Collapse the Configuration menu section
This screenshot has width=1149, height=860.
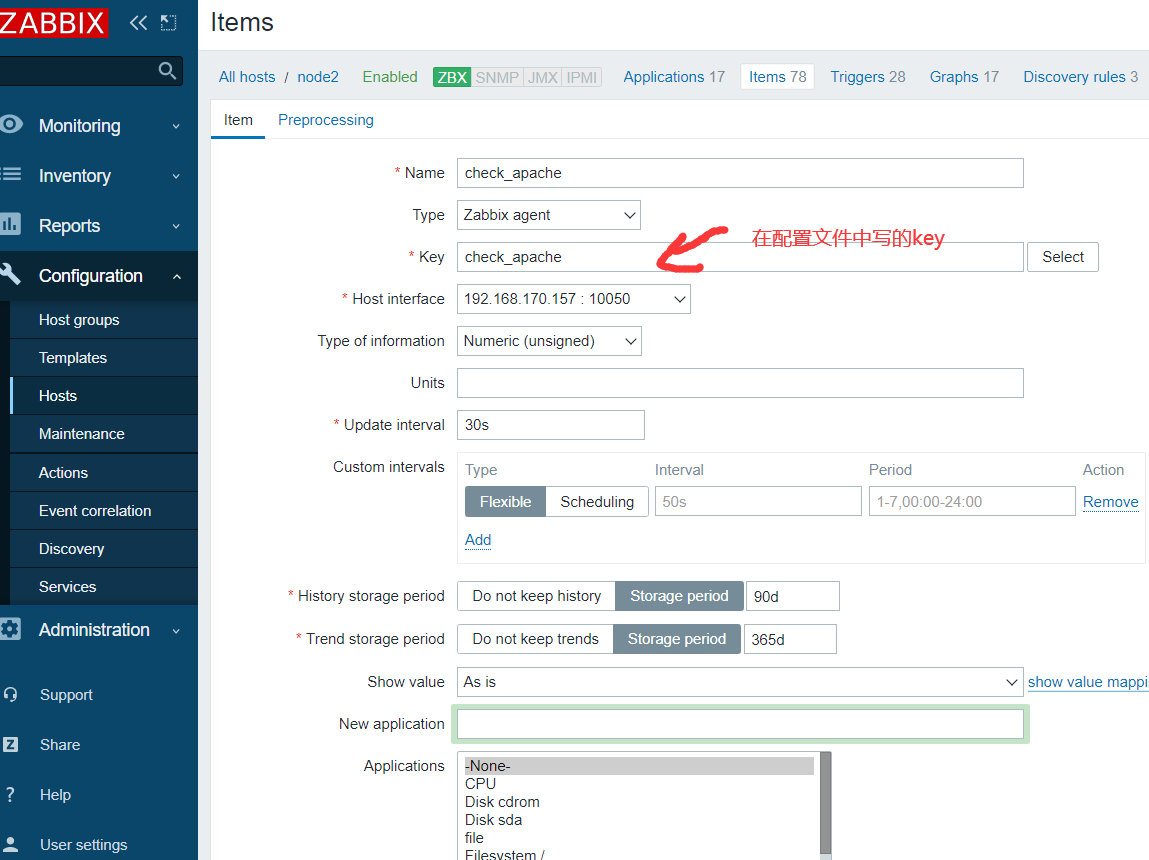99,275
